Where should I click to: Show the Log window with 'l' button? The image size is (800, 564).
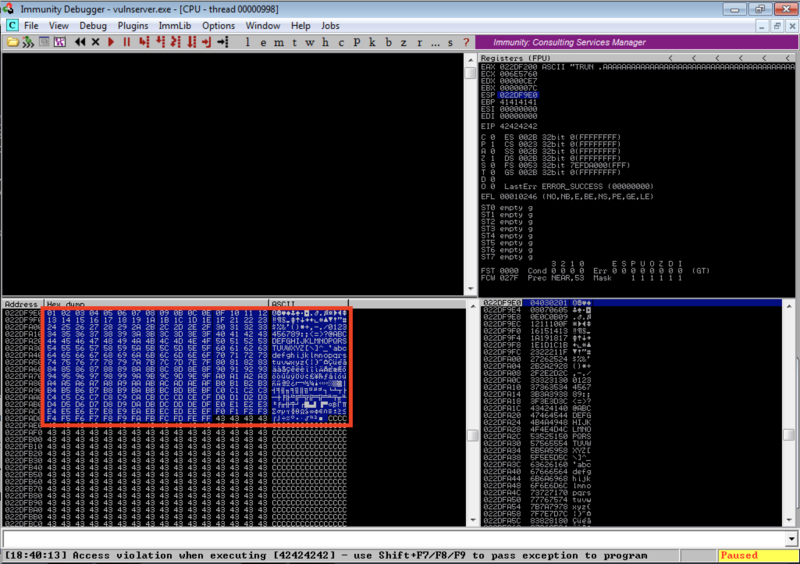247,42
